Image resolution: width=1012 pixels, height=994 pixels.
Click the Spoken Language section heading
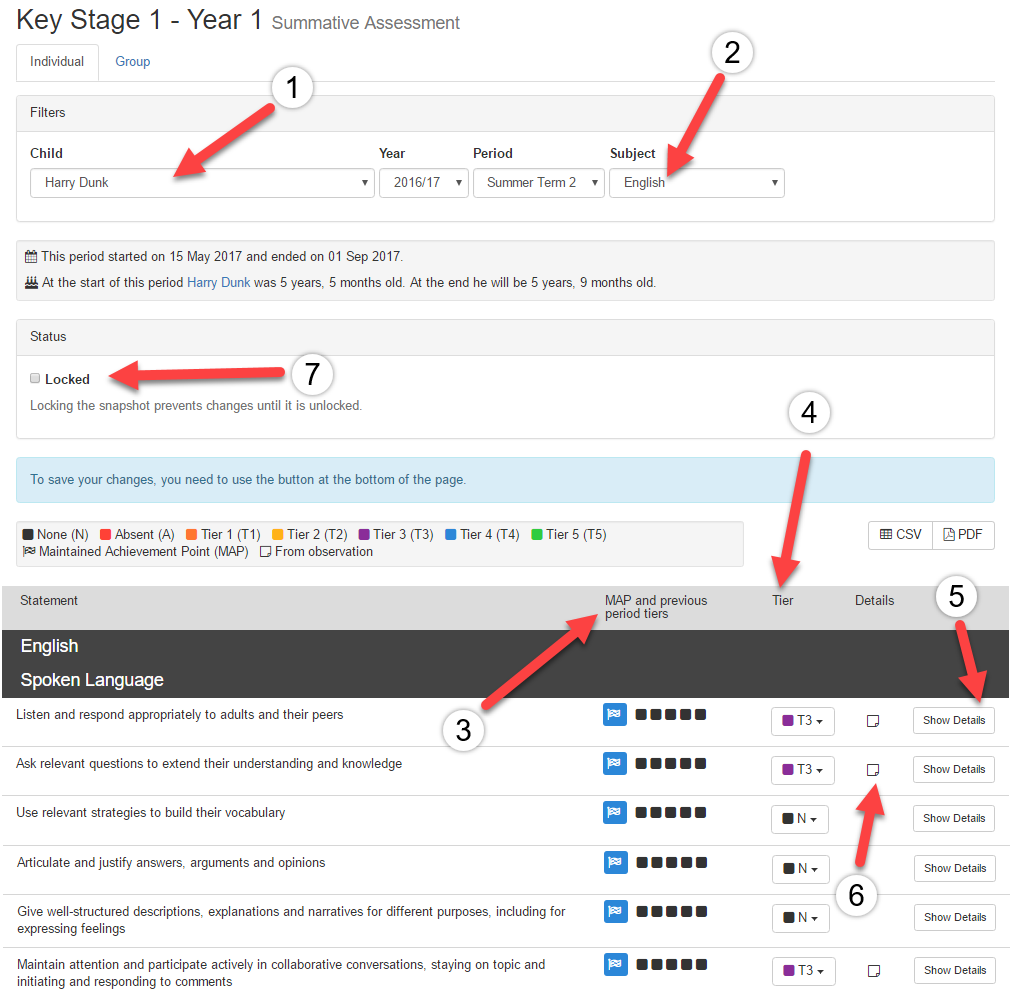tap(92, 680)
